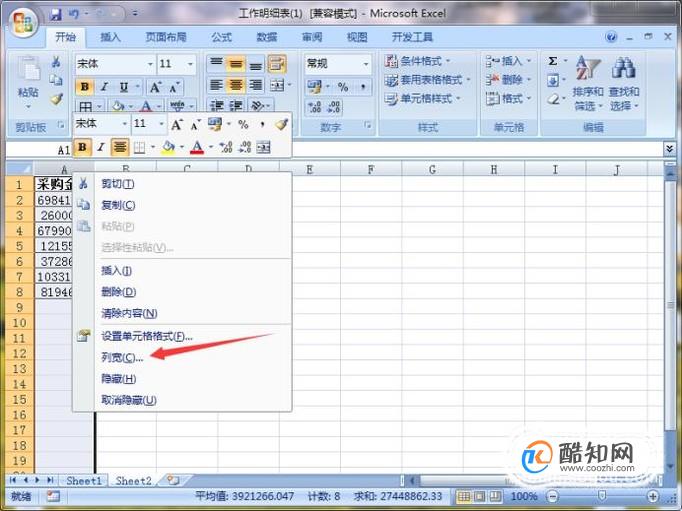Choose 复制(C) from context menu

click(x=182, y=205)
